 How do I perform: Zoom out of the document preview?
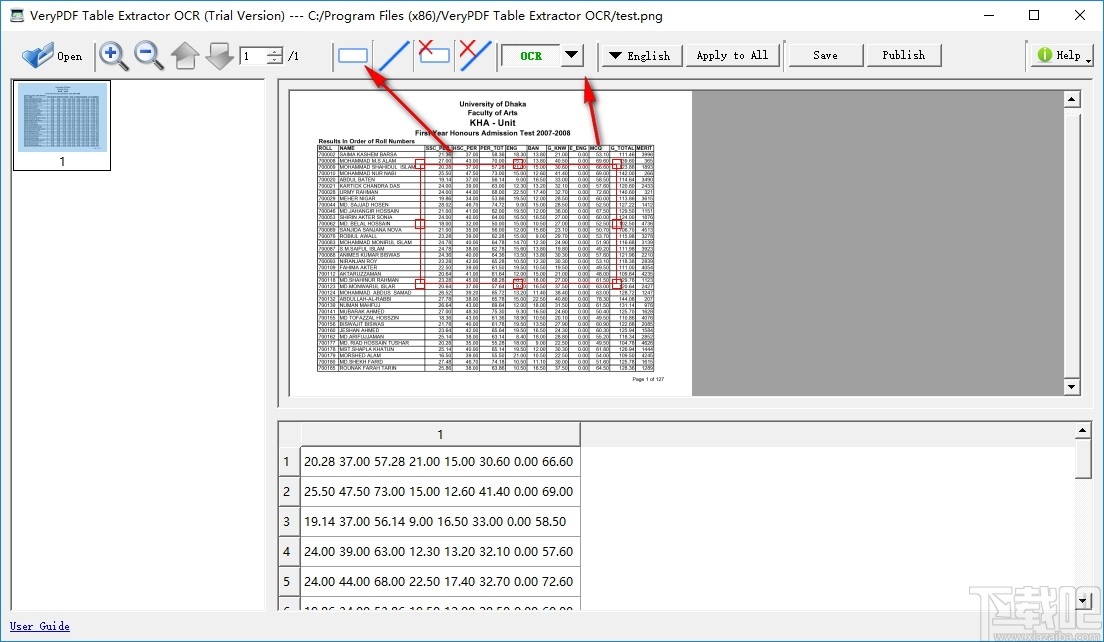click(149, 56)
